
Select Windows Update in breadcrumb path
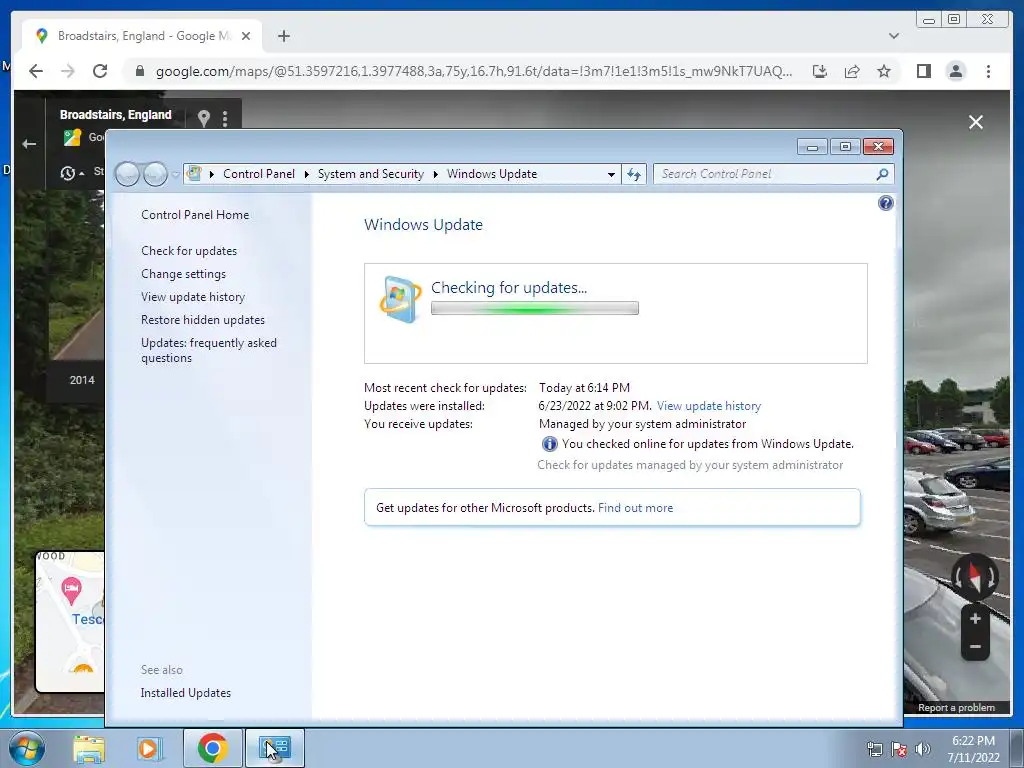pos(492,174)
